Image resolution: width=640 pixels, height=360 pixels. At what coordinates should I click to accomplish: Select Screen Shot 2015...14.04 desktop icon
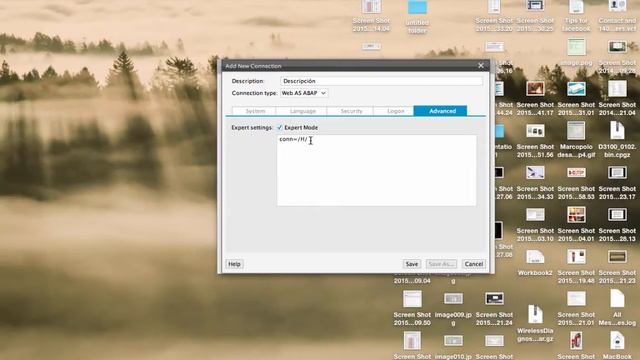pyautogui.click(x=371, y=7)
